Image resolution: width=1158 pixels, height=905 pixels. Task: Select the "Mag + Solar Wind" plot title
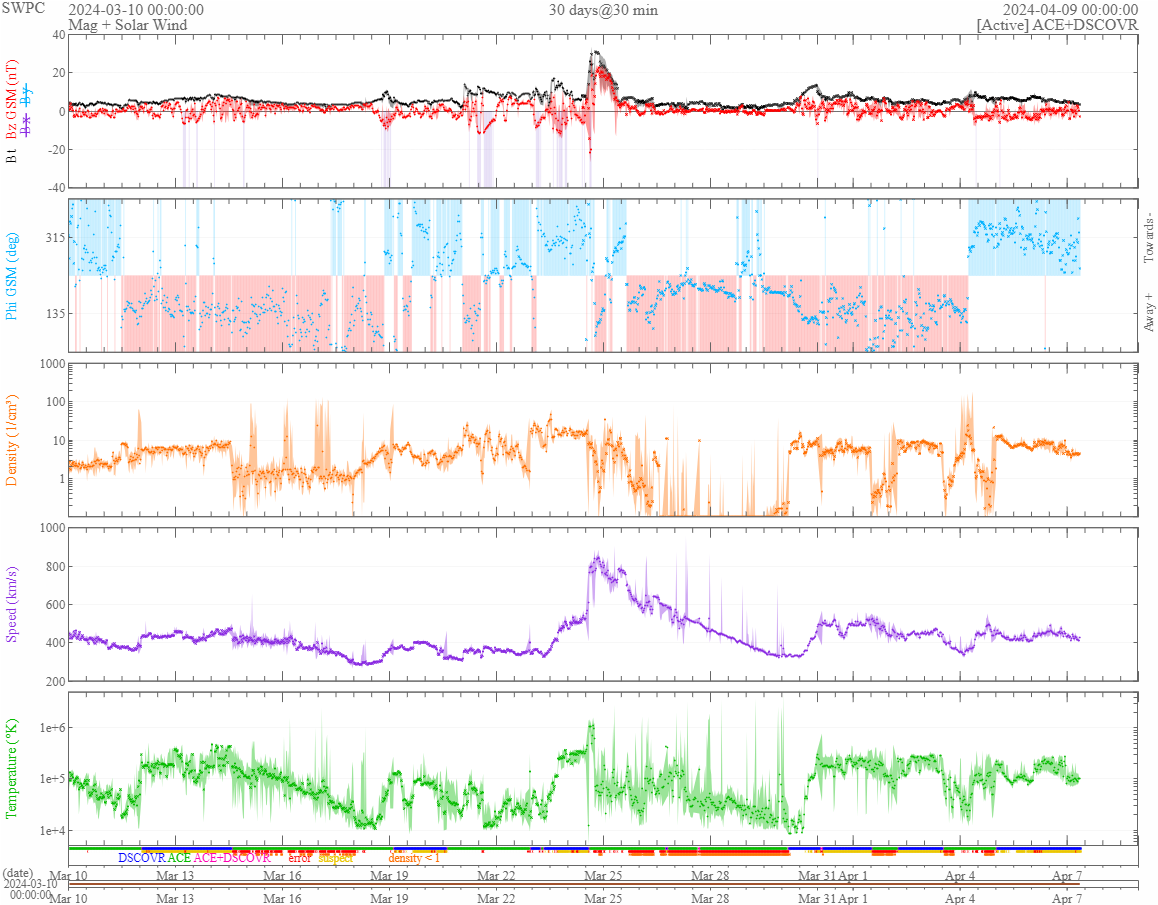(128, 25)
